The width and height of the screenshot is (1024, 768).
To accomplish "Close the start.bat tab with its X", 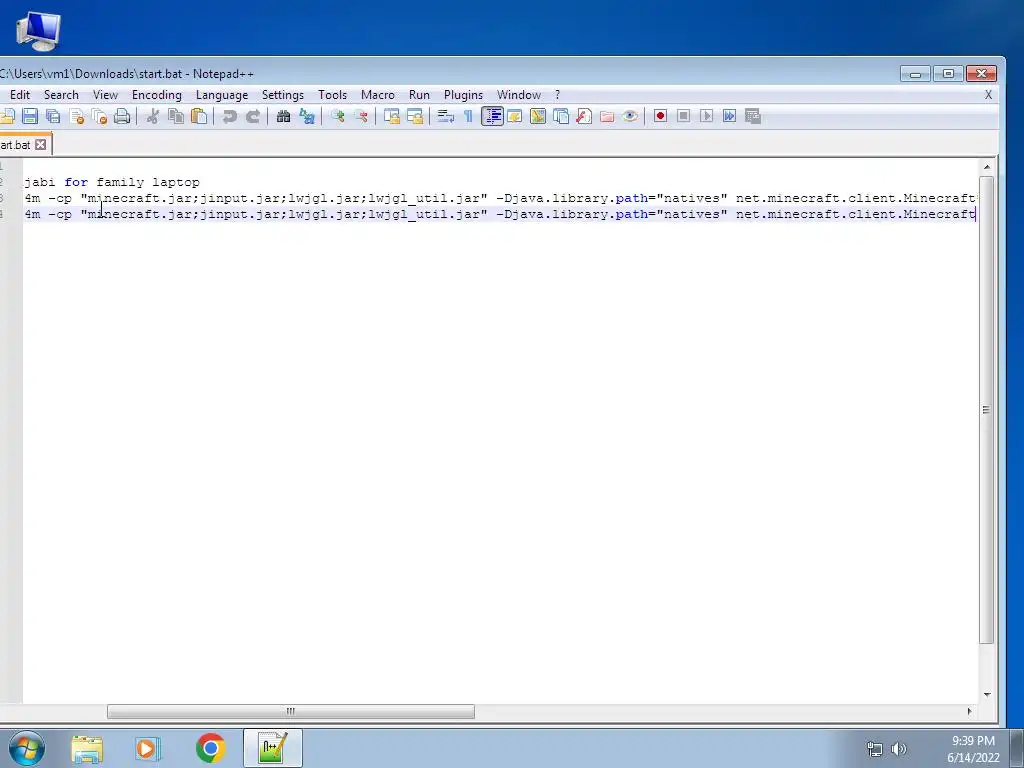I will click(40, 144).
